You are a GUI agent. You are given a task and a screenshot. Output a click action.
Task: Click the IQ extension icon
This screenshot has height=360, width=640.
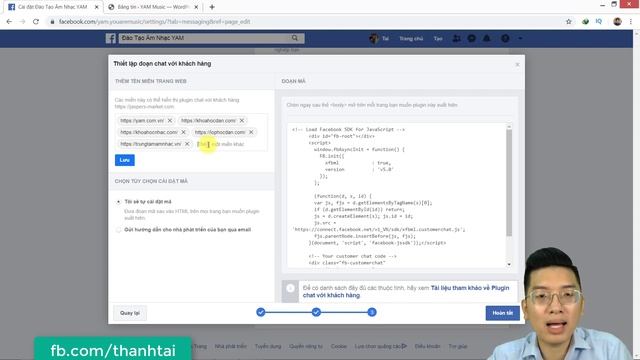point(599,21)
